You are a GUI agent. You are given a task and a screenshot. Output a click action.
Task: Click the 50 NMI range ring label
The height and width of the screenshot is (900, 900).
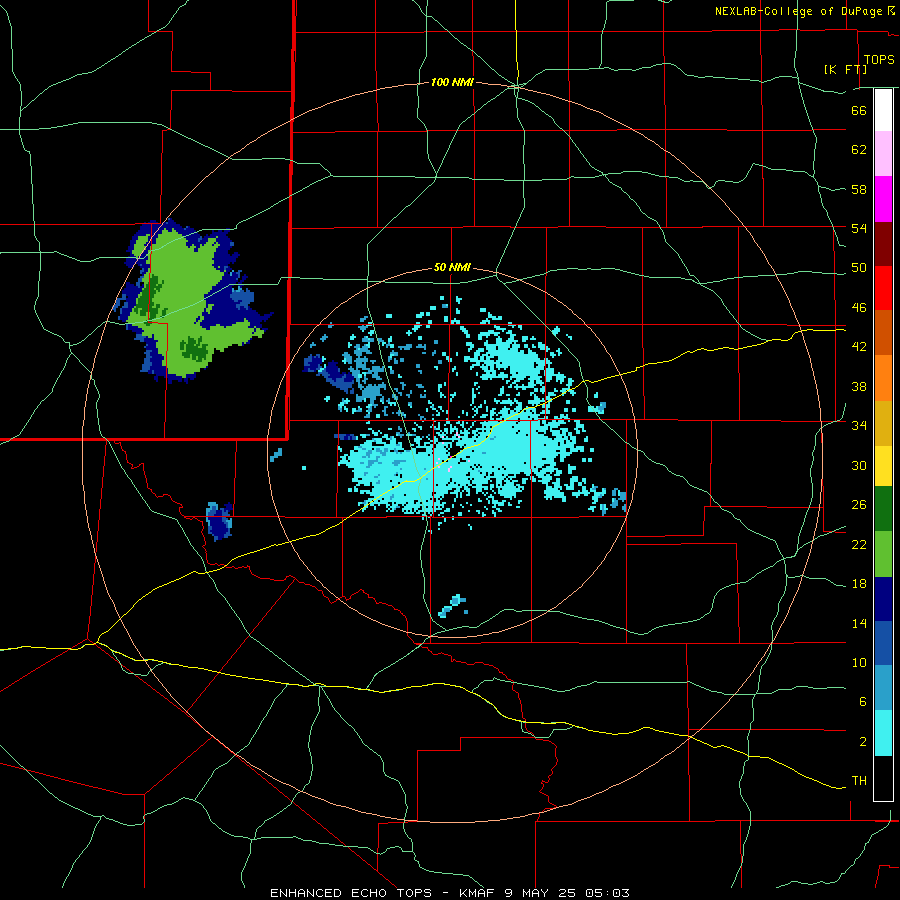[x=452, y=267]
